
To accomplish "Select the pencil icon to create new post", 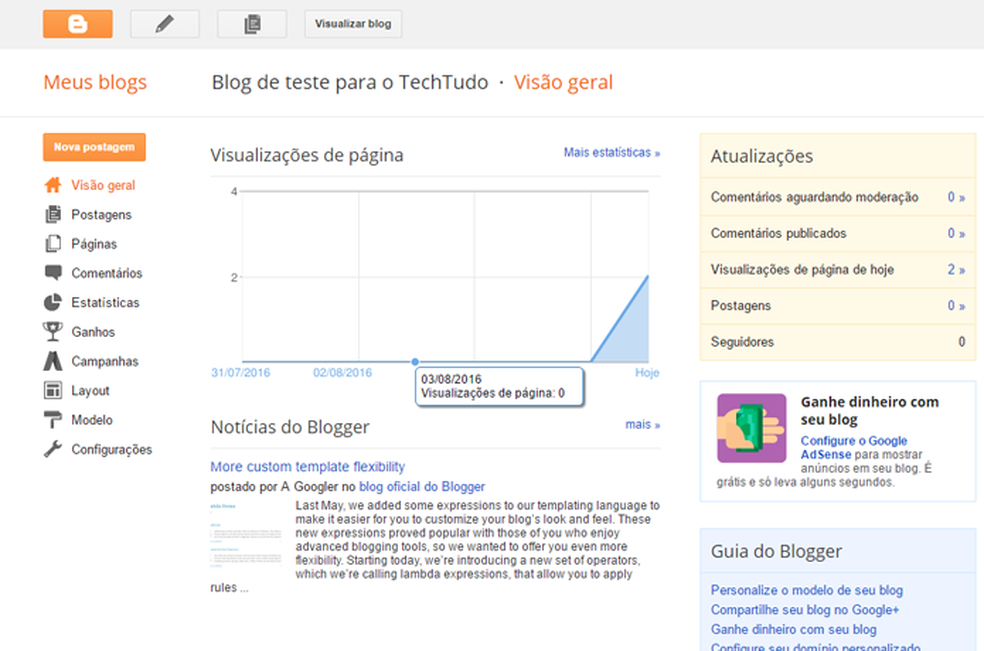I will click(x=164, y=23).
